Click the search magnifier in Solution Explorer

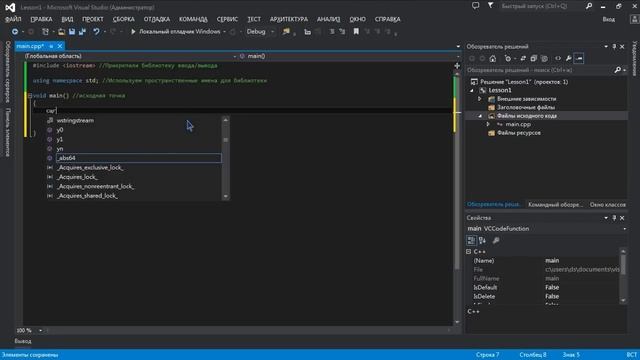coord(618,70)
